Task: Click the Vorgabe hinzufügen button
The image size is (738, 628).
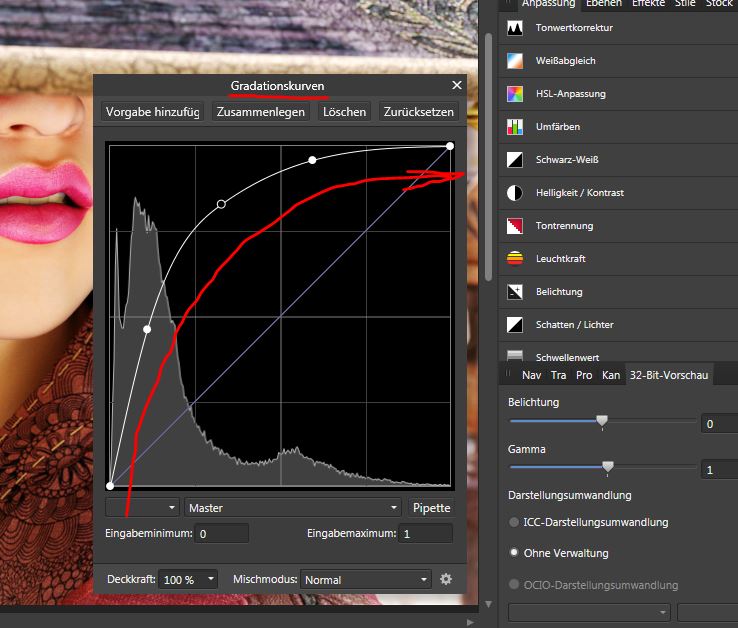Action: click(x=152, y=112)
